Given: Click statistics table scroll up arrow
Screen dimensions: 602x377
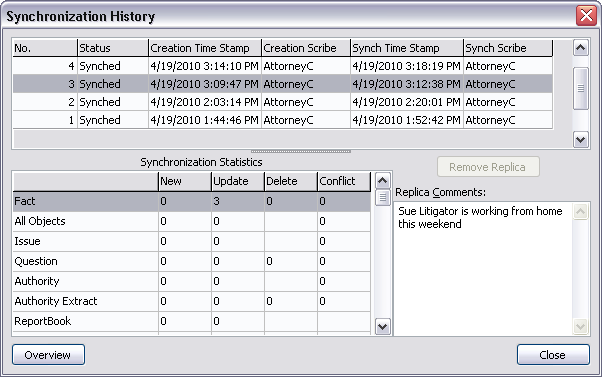Looking at the screenshot, I should (x=382, y=180).
